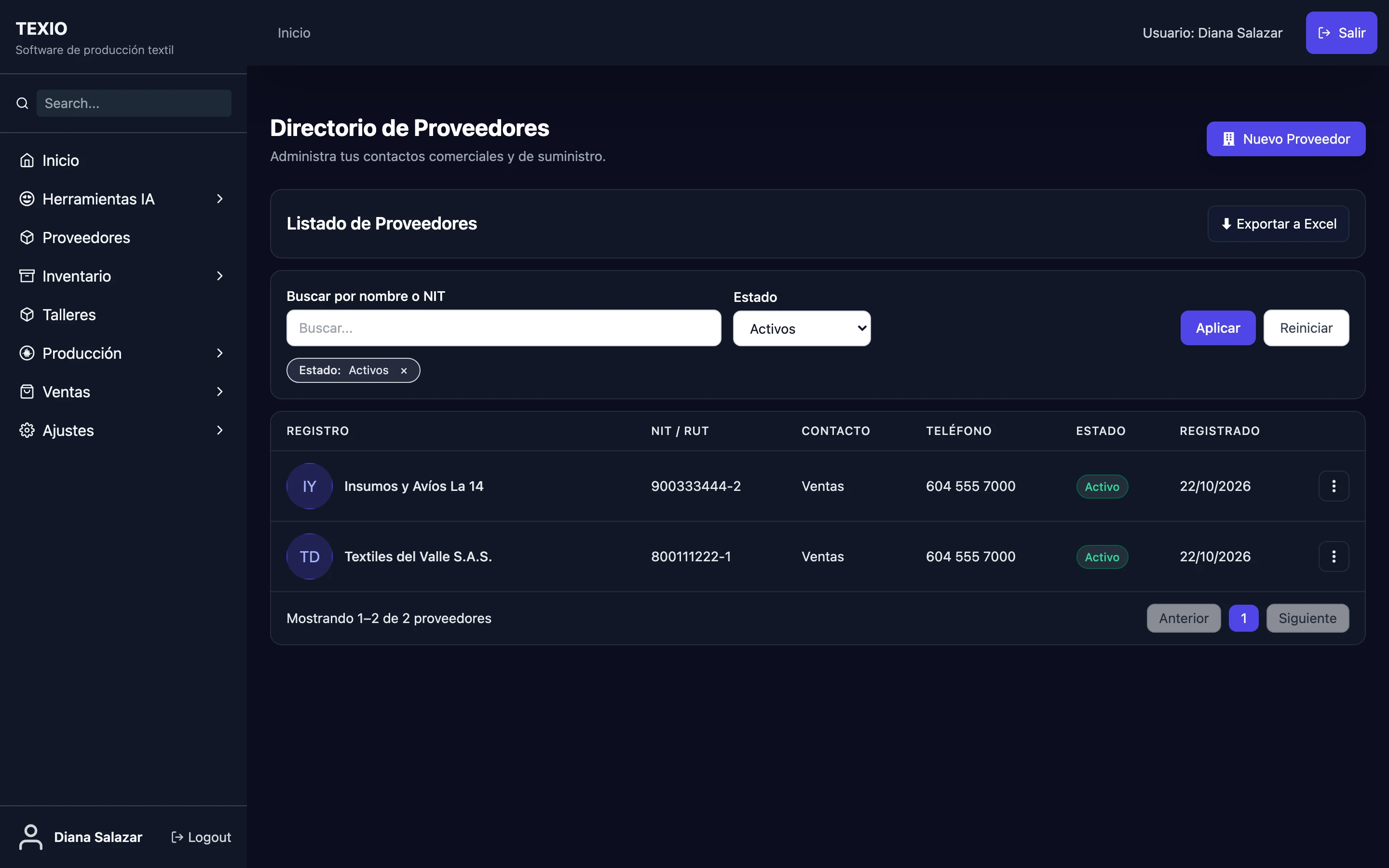Expand the Producción menu chevron

pyautogui.click(x=219, y=353)
